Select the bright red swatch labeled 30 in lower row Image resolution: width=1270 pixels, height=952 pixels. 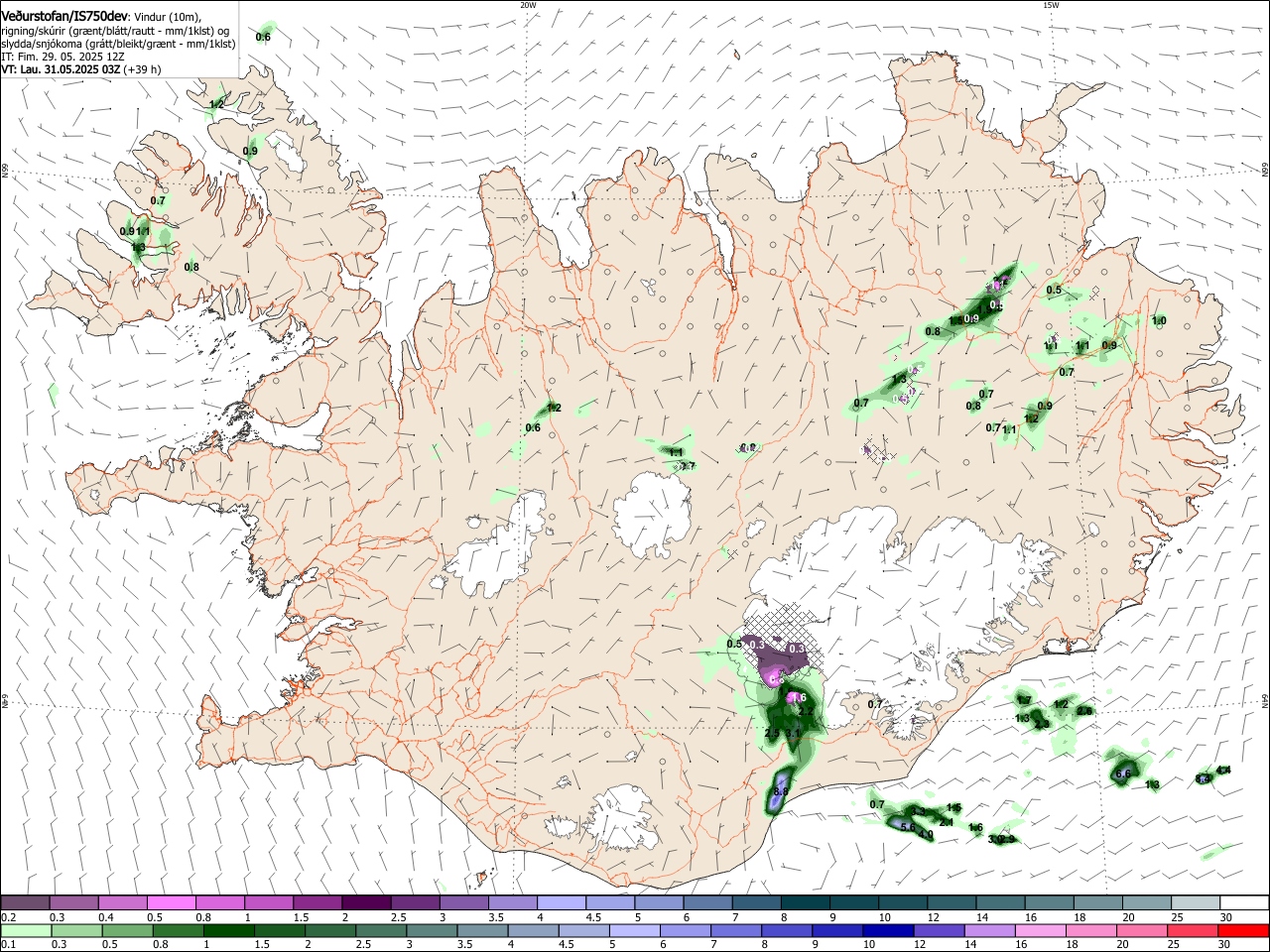(1243, 931)
